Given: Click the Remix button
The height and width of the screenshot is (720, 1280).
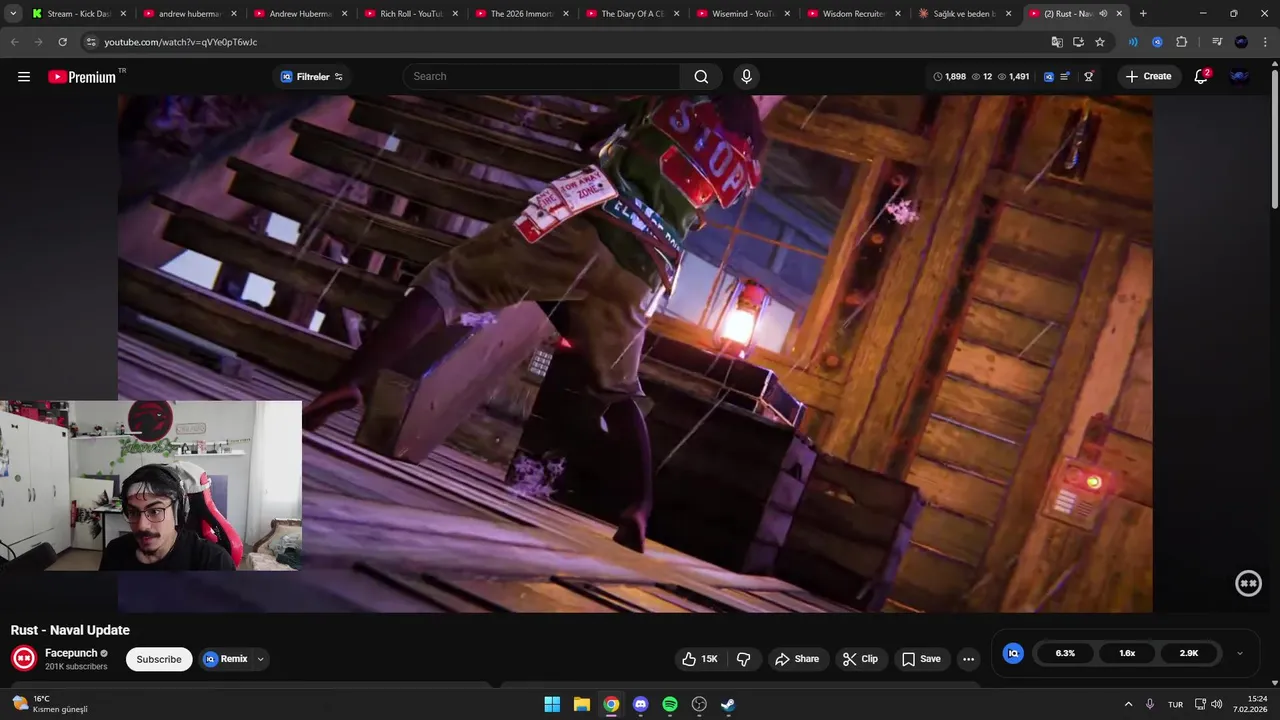Looking at the screenshot, I should (x=226, y=659).
